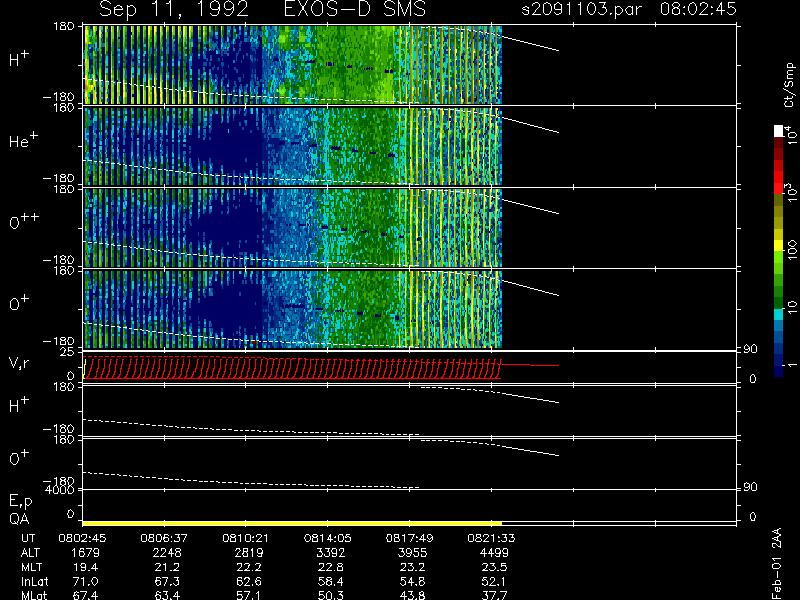Click the UT value "0810:21"
This screenshot has height=600, width=800.
point(245,538)
